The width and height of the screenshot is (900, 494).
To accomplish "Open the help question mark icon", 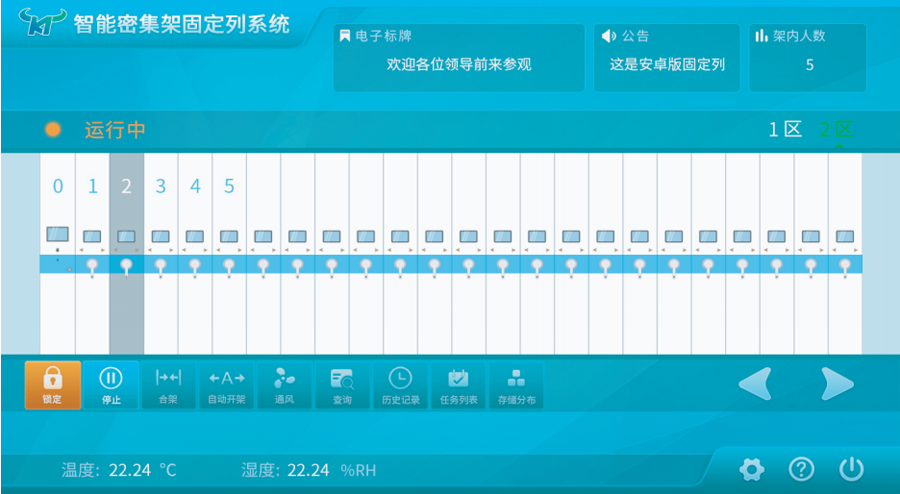I will pos(801,470).
